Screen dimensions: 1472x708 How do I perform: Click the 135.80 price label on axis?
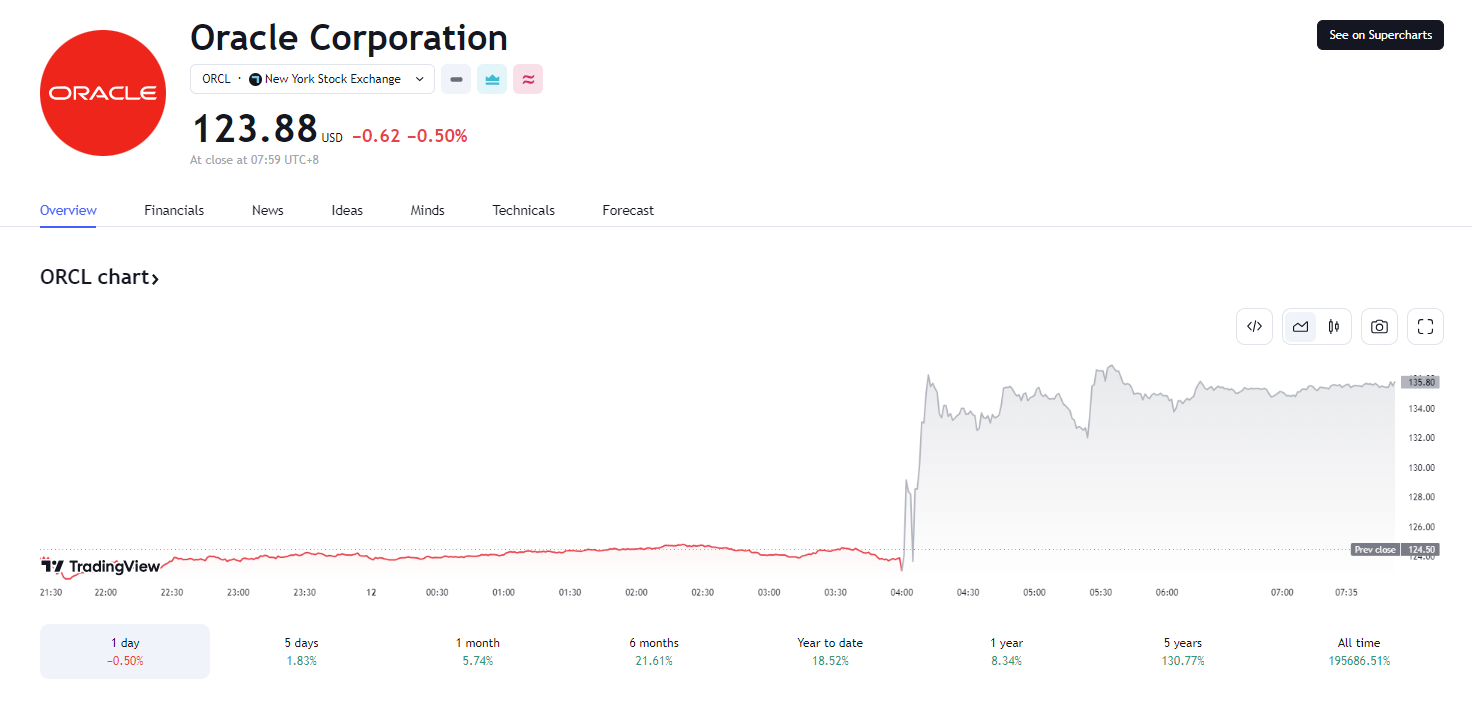1421,382
